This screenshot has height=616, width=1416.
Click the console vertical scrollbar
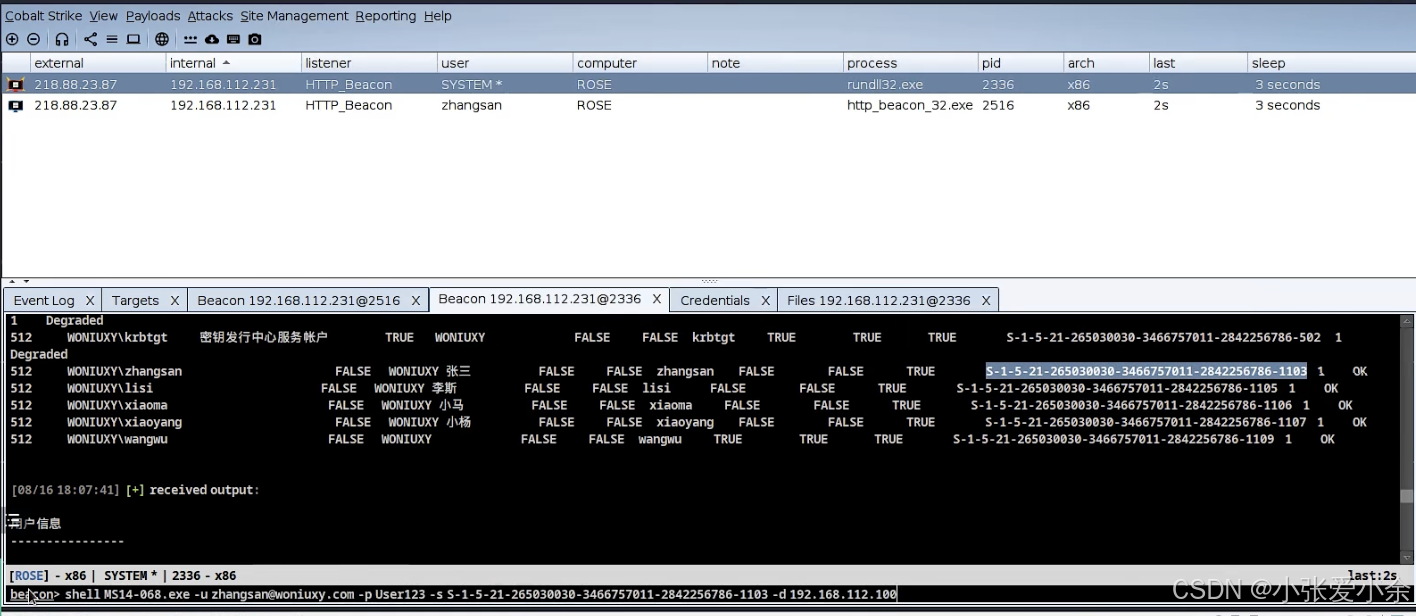click(x=1407, y=440)
